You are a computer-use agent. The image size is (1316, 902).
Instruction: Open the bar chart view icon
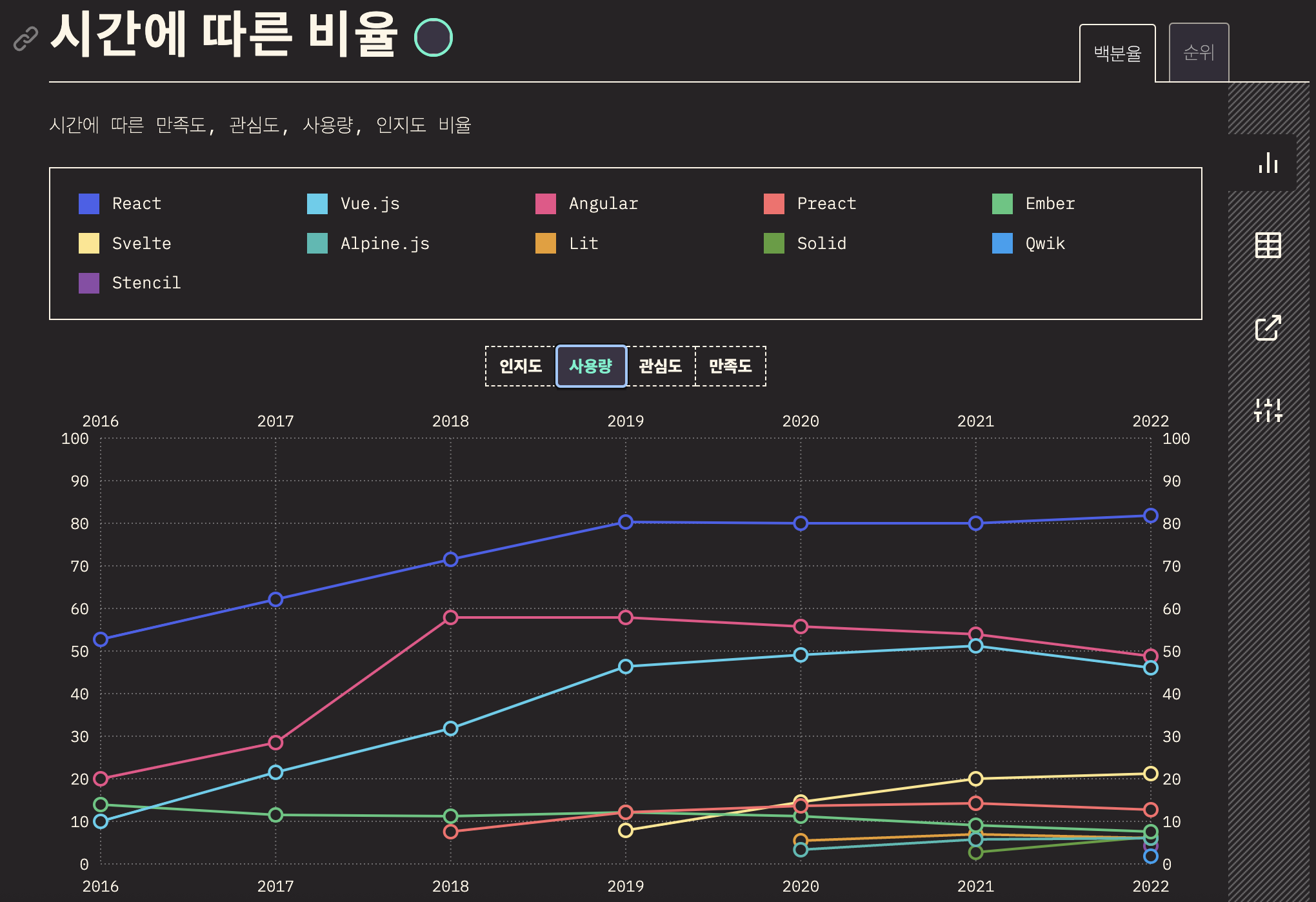tap(1268, 163)
